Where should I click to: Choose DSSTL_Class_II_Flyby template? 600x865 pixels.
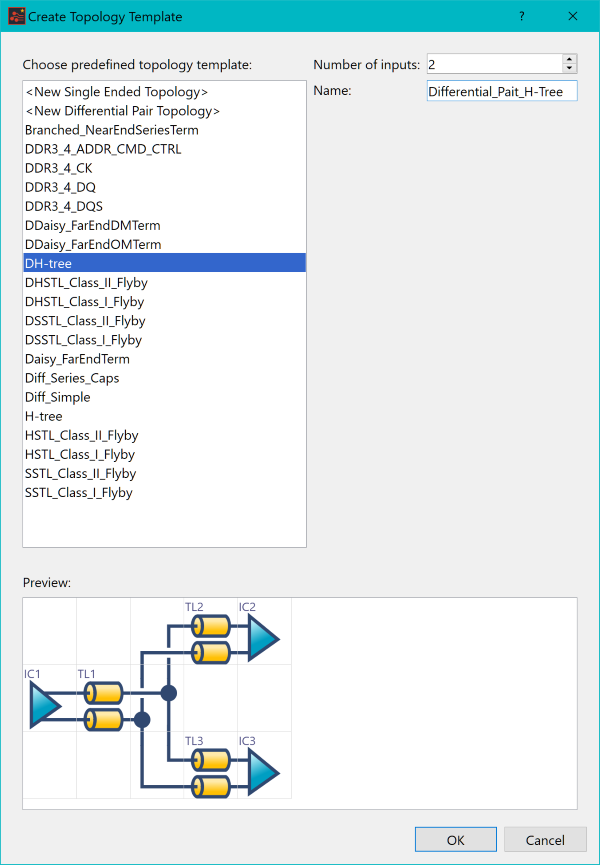tap(164, 321)
